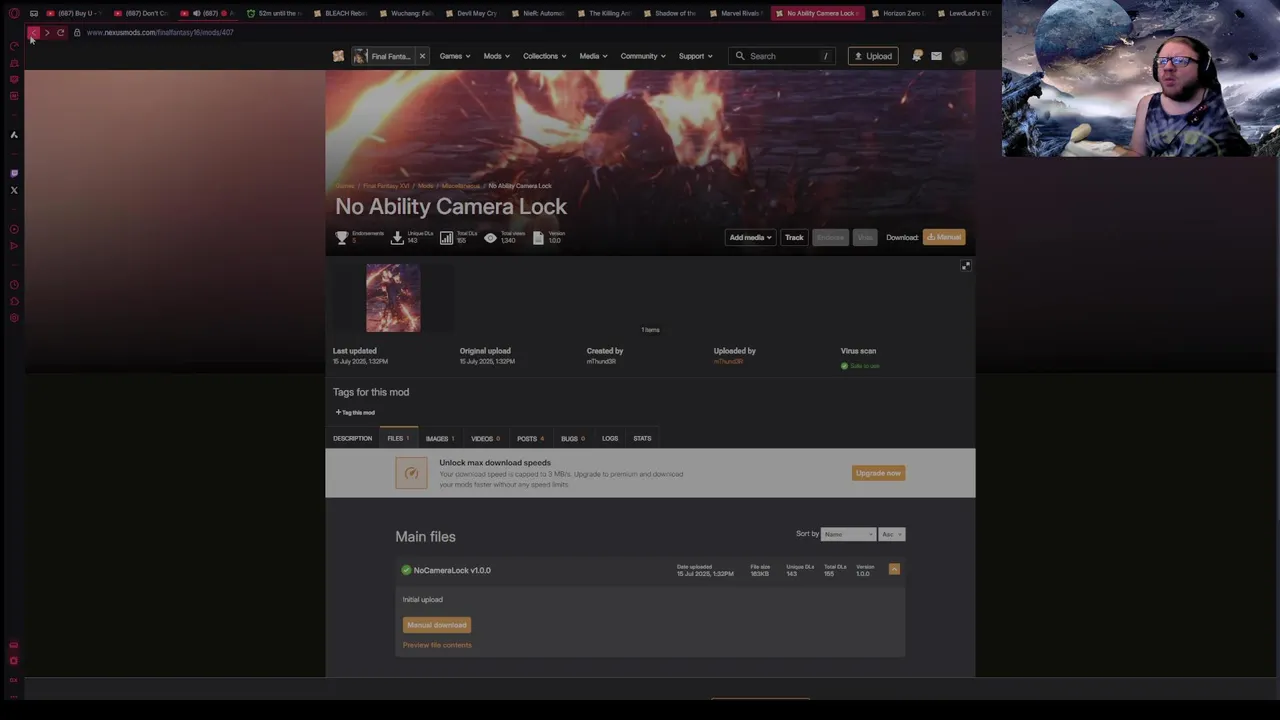Screen dimensions: 1280x720
Task: Click the Total DLs bar chart icon
Action: (x=446, y=237)
